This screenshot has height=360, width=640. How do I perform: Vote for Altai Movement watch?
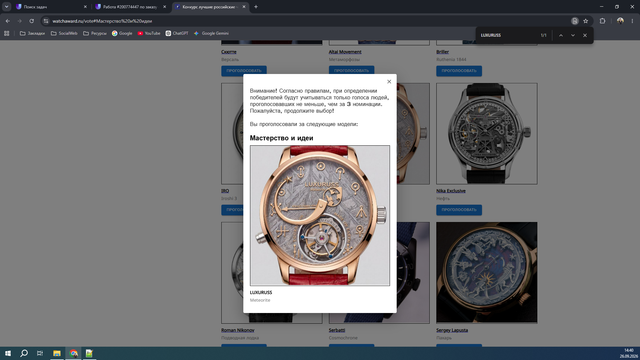pos(351,71)
